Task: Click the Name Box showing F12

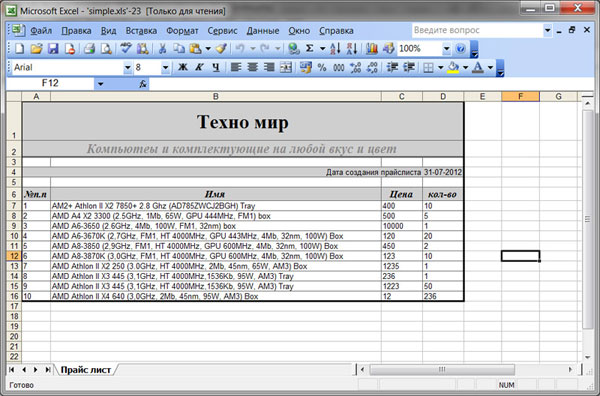Action: pyautogui.click(x=50, y=83)
